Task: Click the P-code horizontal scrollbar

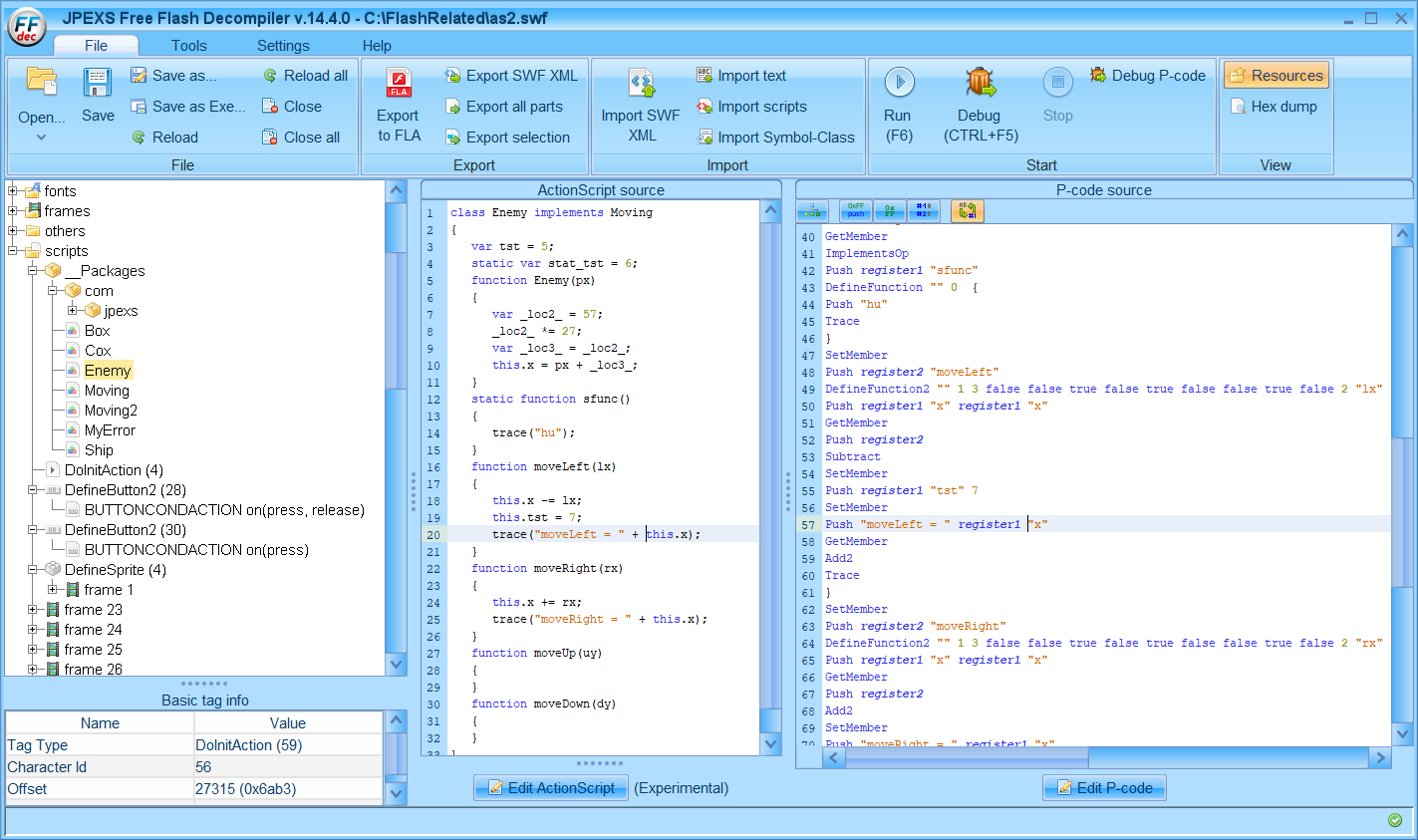Action: click(1107, 758)
